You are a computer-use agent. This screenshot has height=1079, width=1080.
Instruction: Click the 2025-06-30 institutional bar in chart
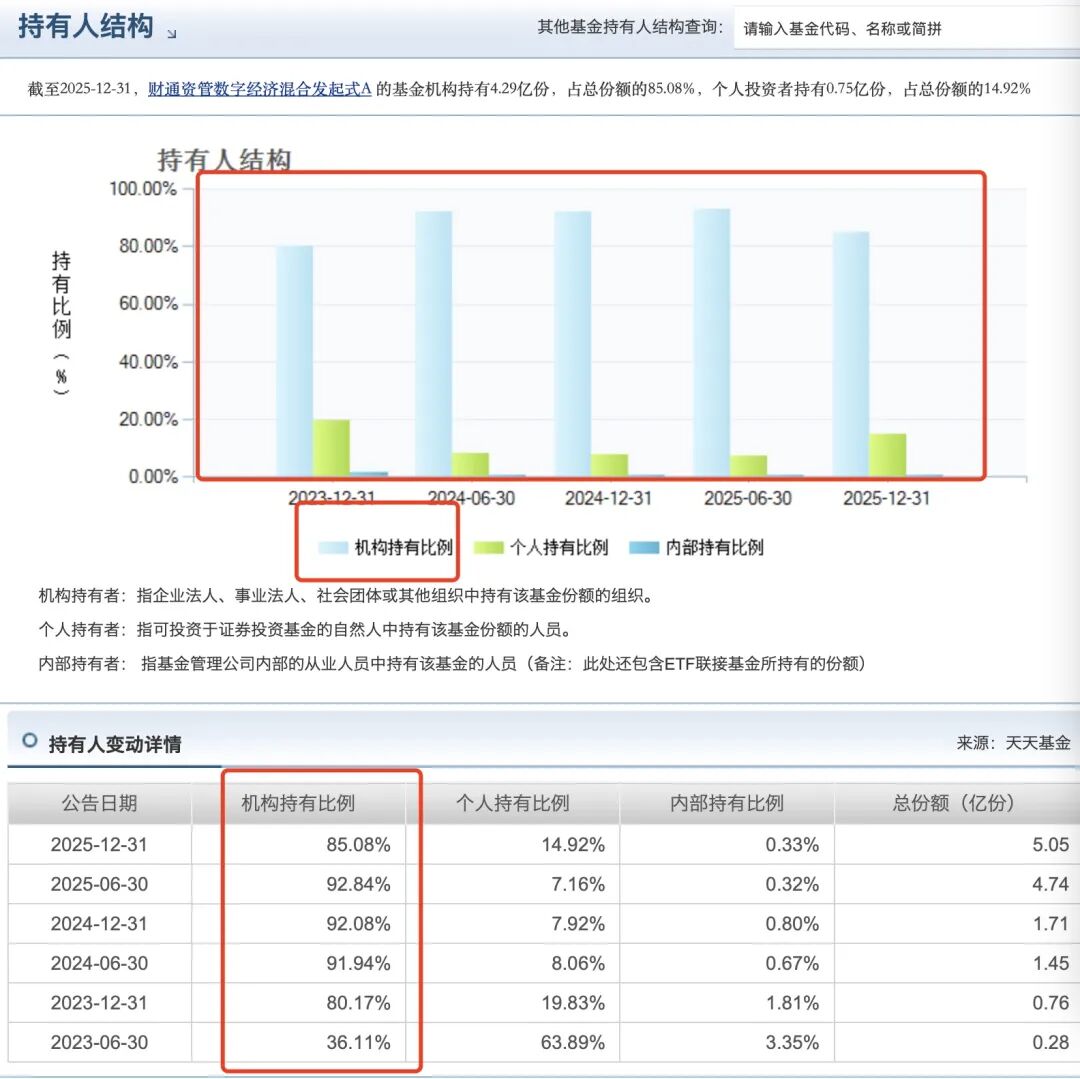[x=712, y=342]
